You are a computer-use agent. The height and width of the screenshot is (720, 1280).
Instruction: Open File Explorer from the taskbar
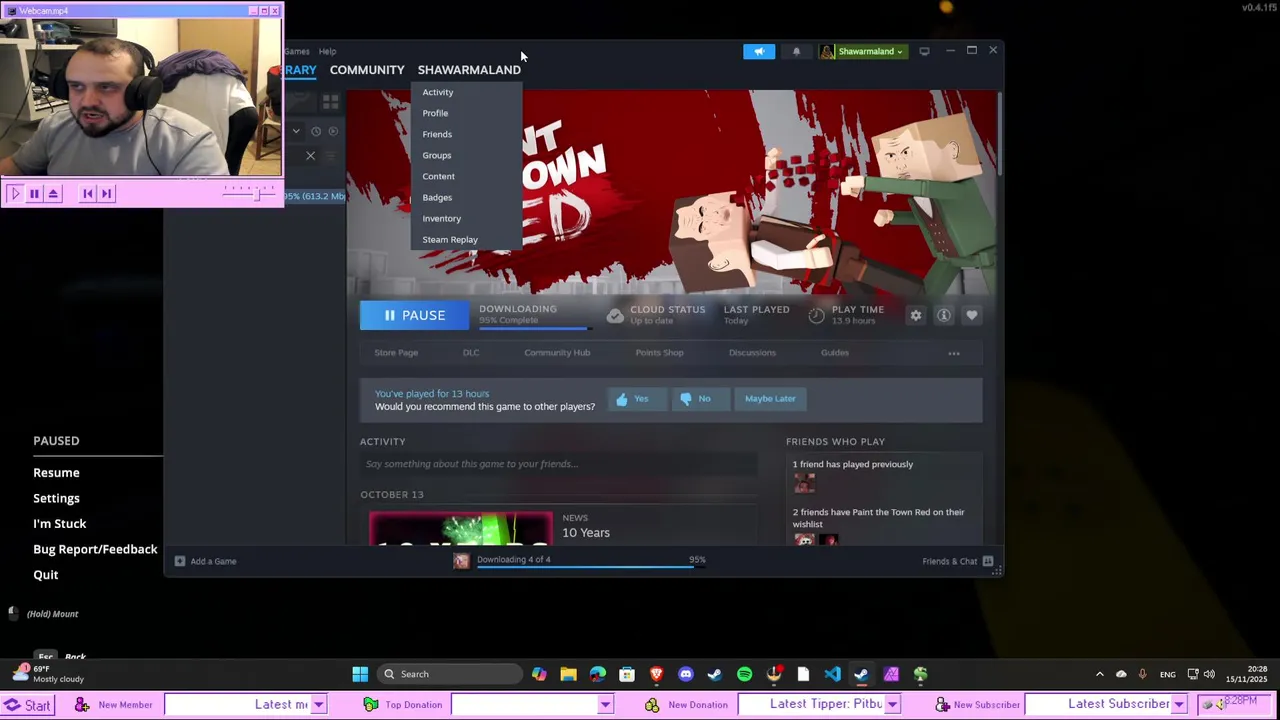coord(568,674)
